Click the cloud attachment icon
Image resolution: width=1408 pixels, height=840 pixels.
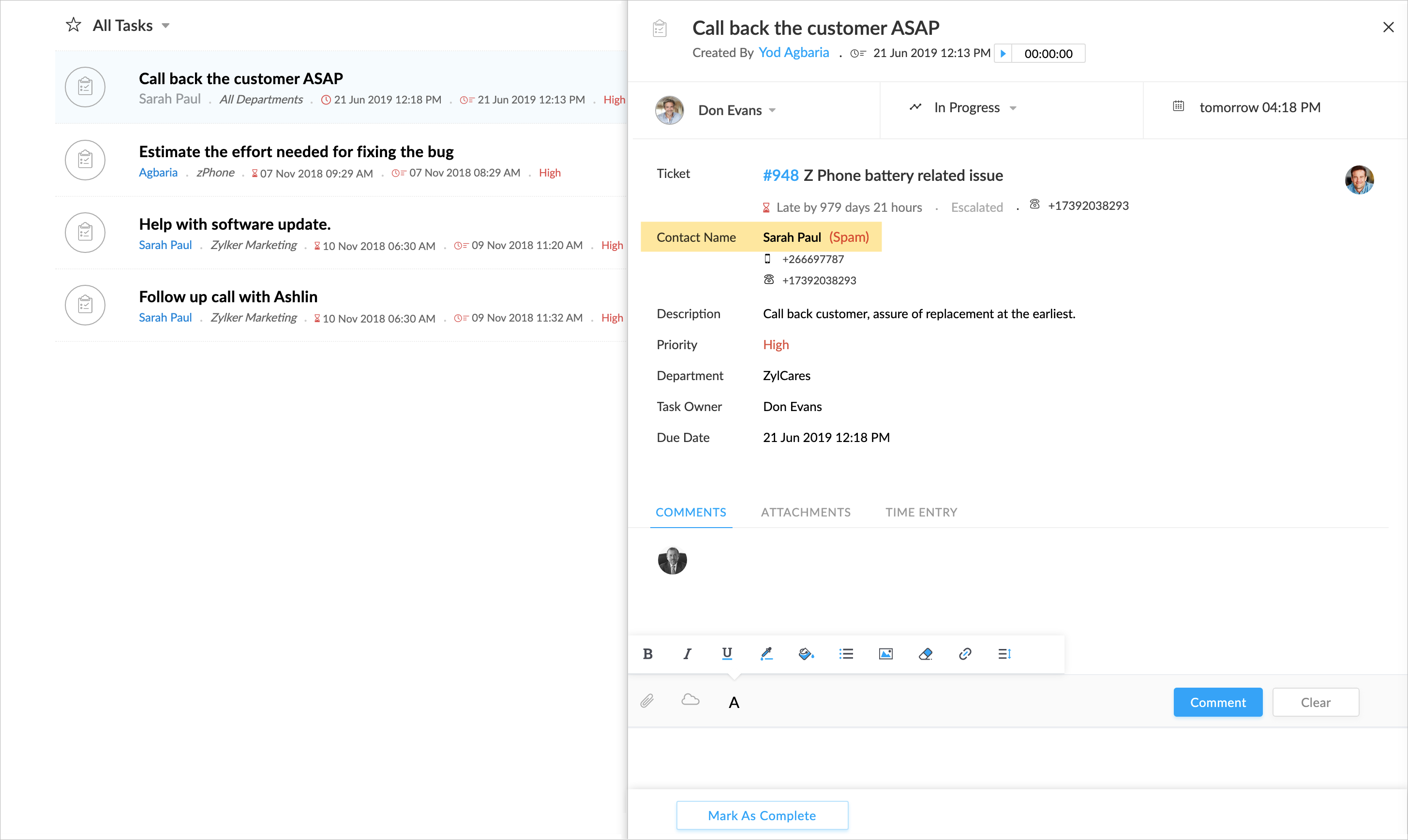click(x=690, y=700)
